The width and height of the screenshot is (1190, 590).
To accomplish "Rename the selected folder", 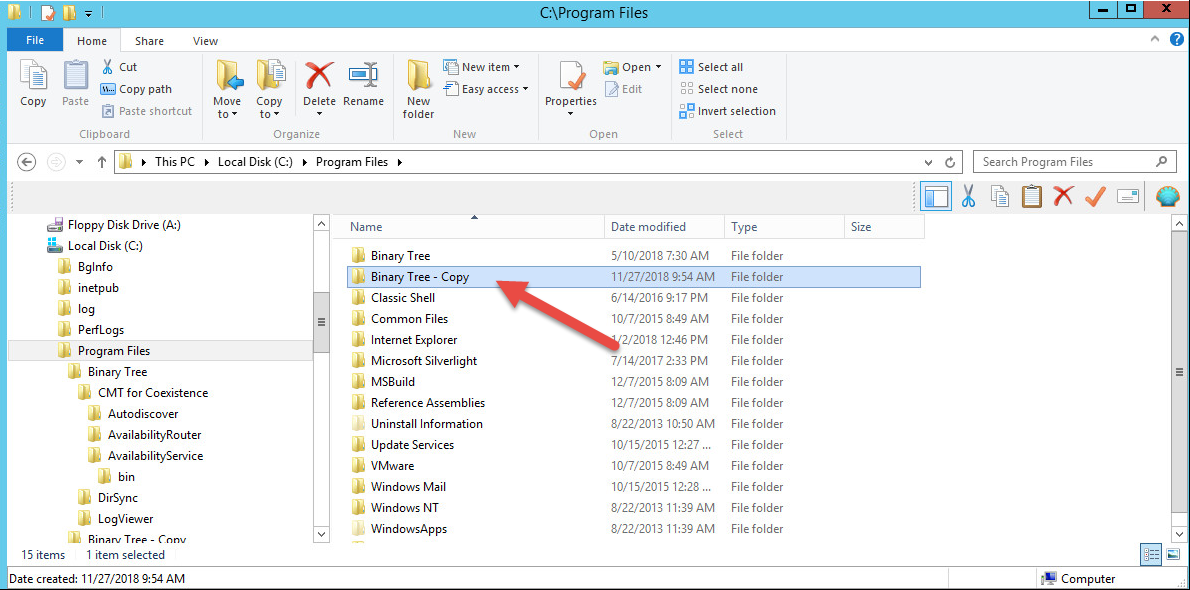I will [363, 84].
